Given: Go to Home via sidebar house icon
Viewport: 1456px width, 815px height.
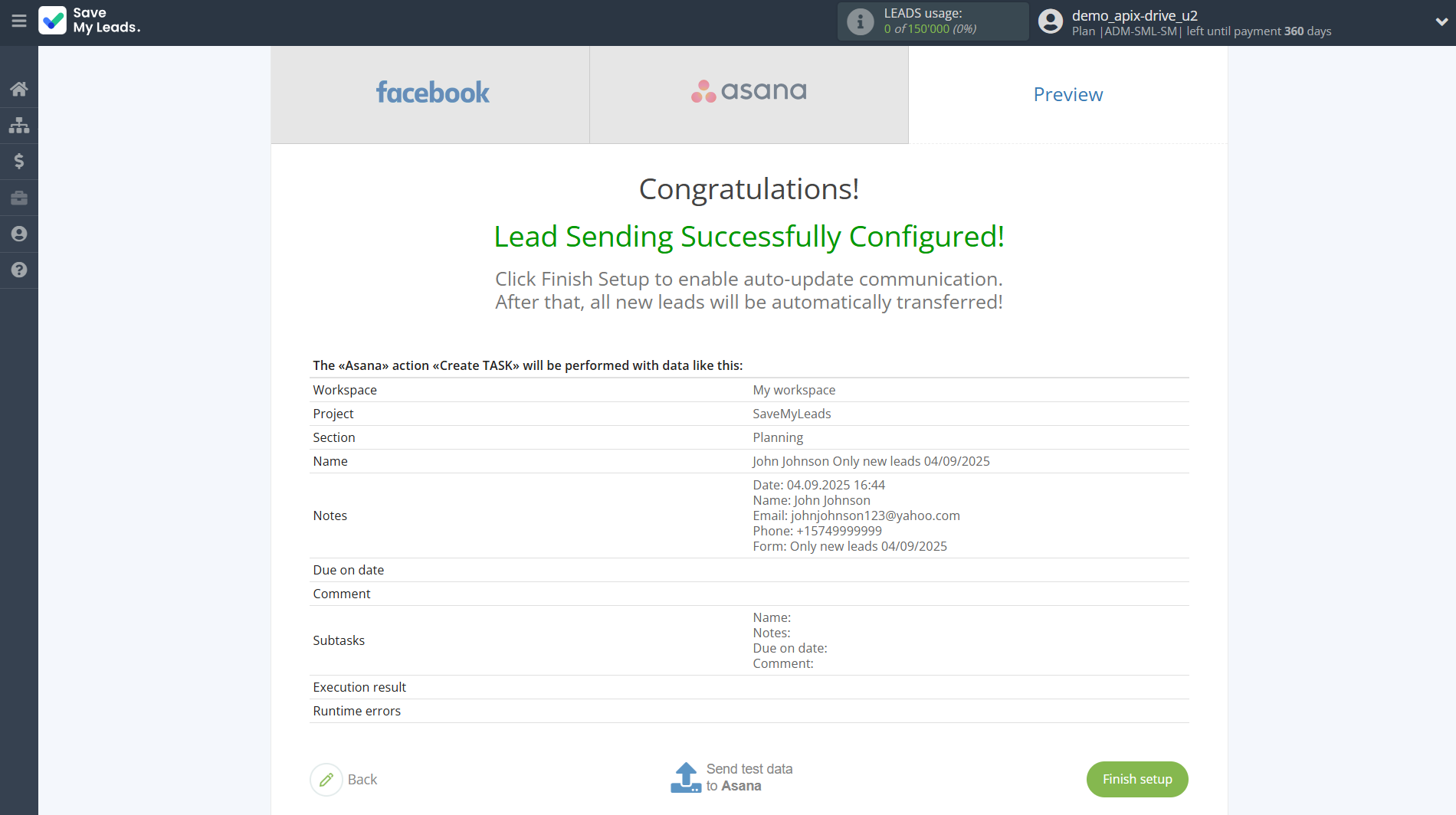Looking at the screenshot, I should (x=19, y=89).
